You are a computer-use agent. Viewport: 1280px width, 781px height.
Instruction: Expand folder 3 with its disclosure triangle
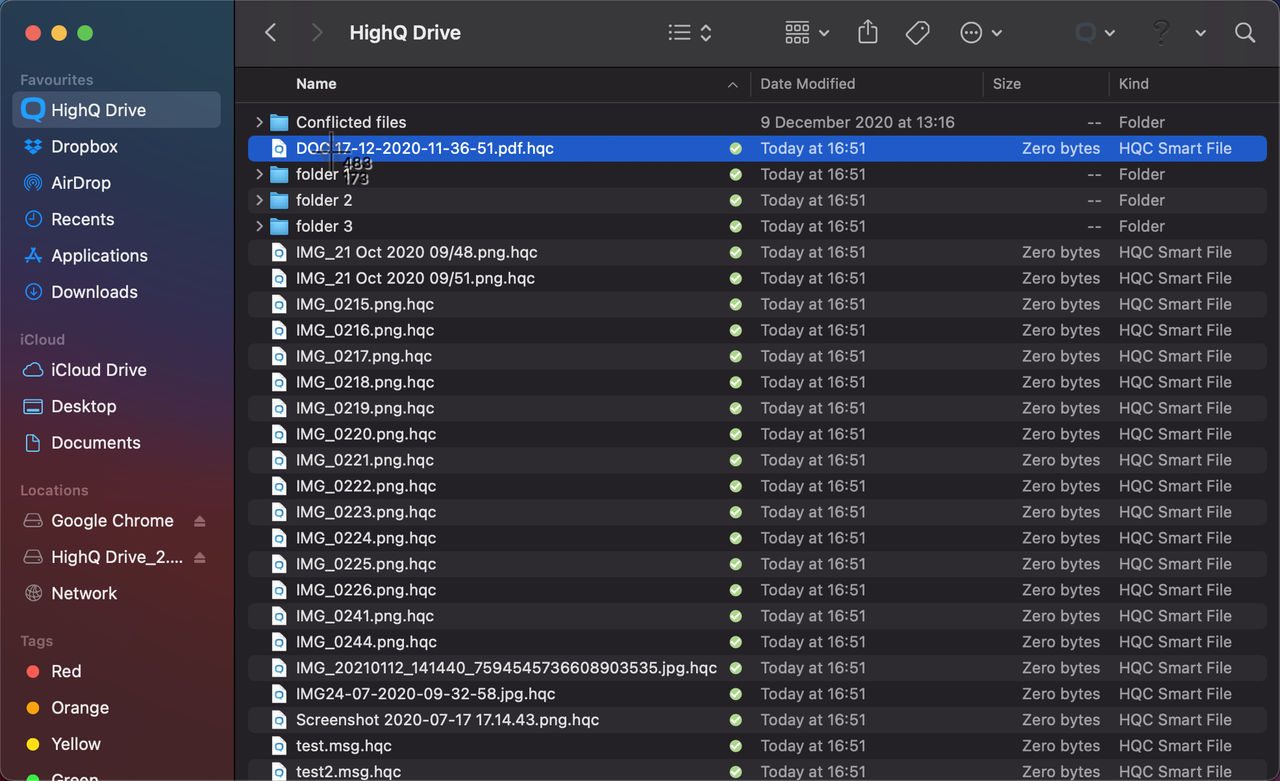pyautogui.click(x=259, y=226)
